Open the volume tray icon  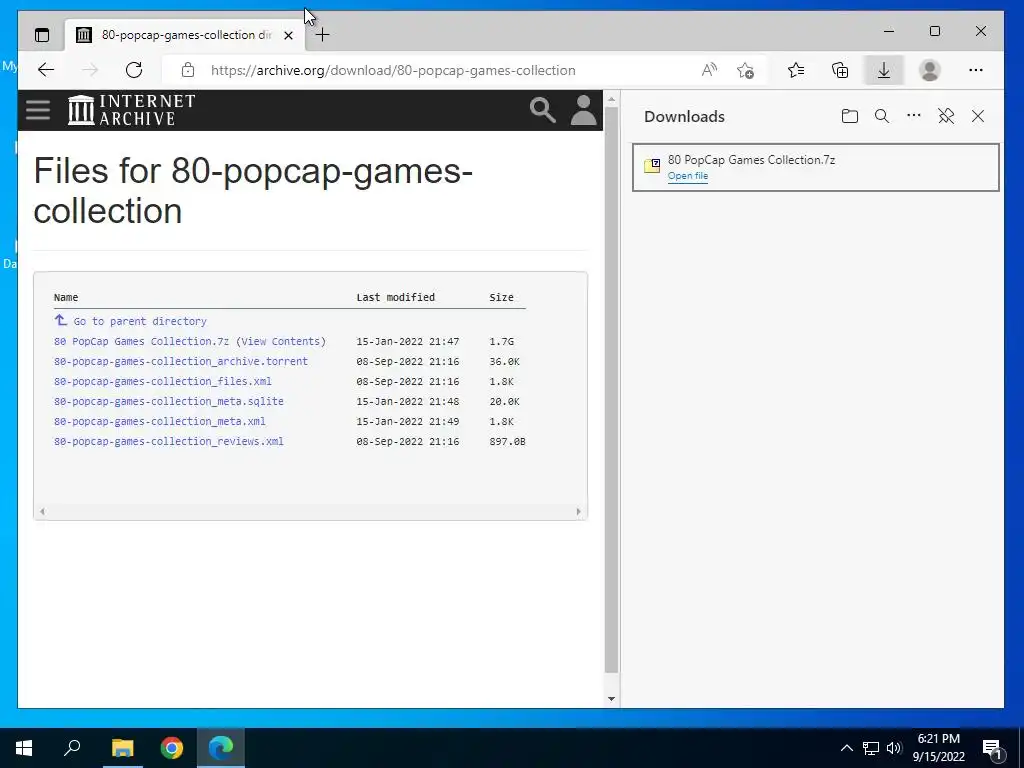click(x=894, y=748)
